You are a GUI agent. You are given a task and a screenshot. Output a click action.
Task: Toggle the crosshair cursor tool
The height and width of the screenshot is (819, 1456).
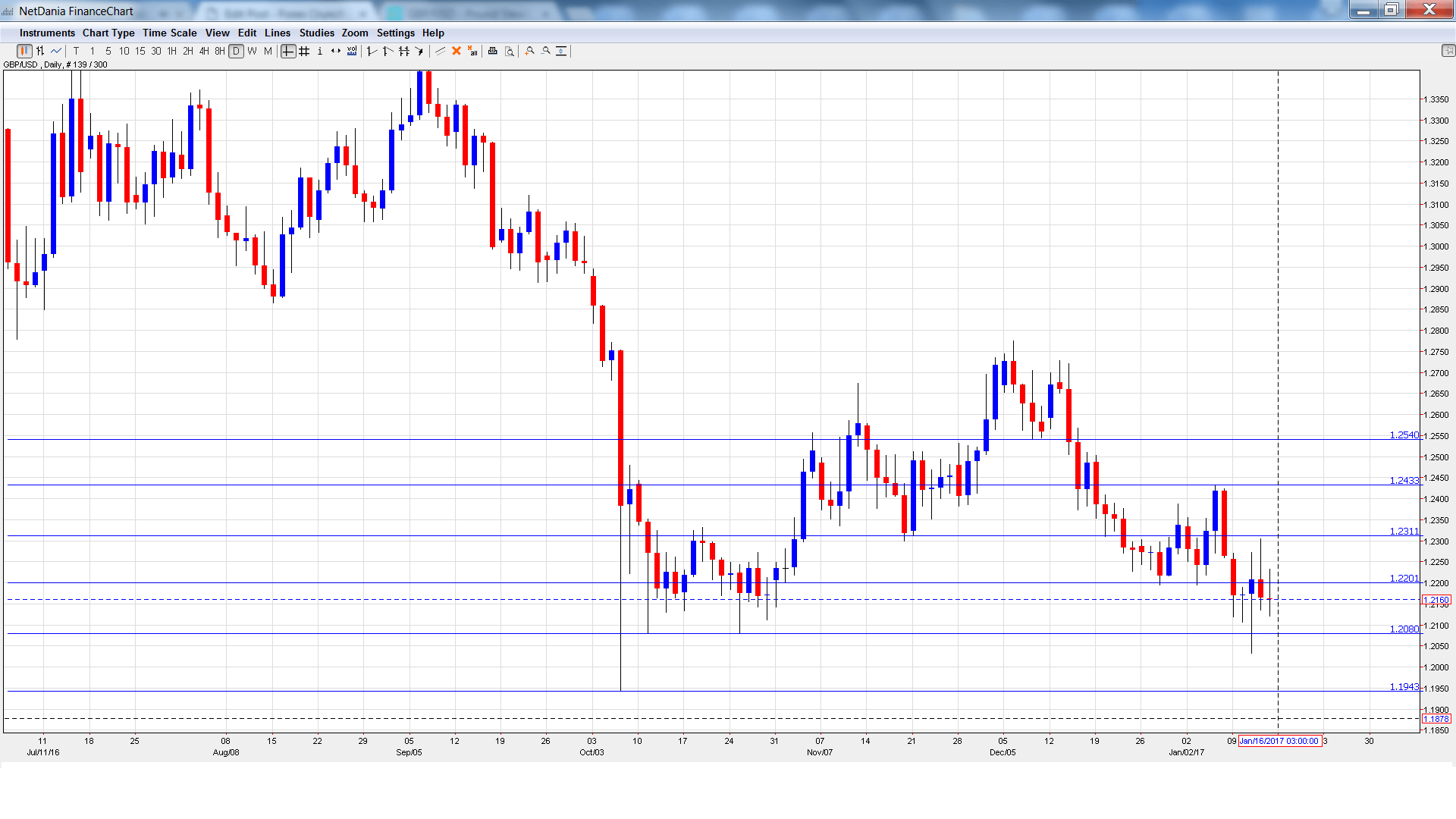pyautogui.click(x=288, y=52)
